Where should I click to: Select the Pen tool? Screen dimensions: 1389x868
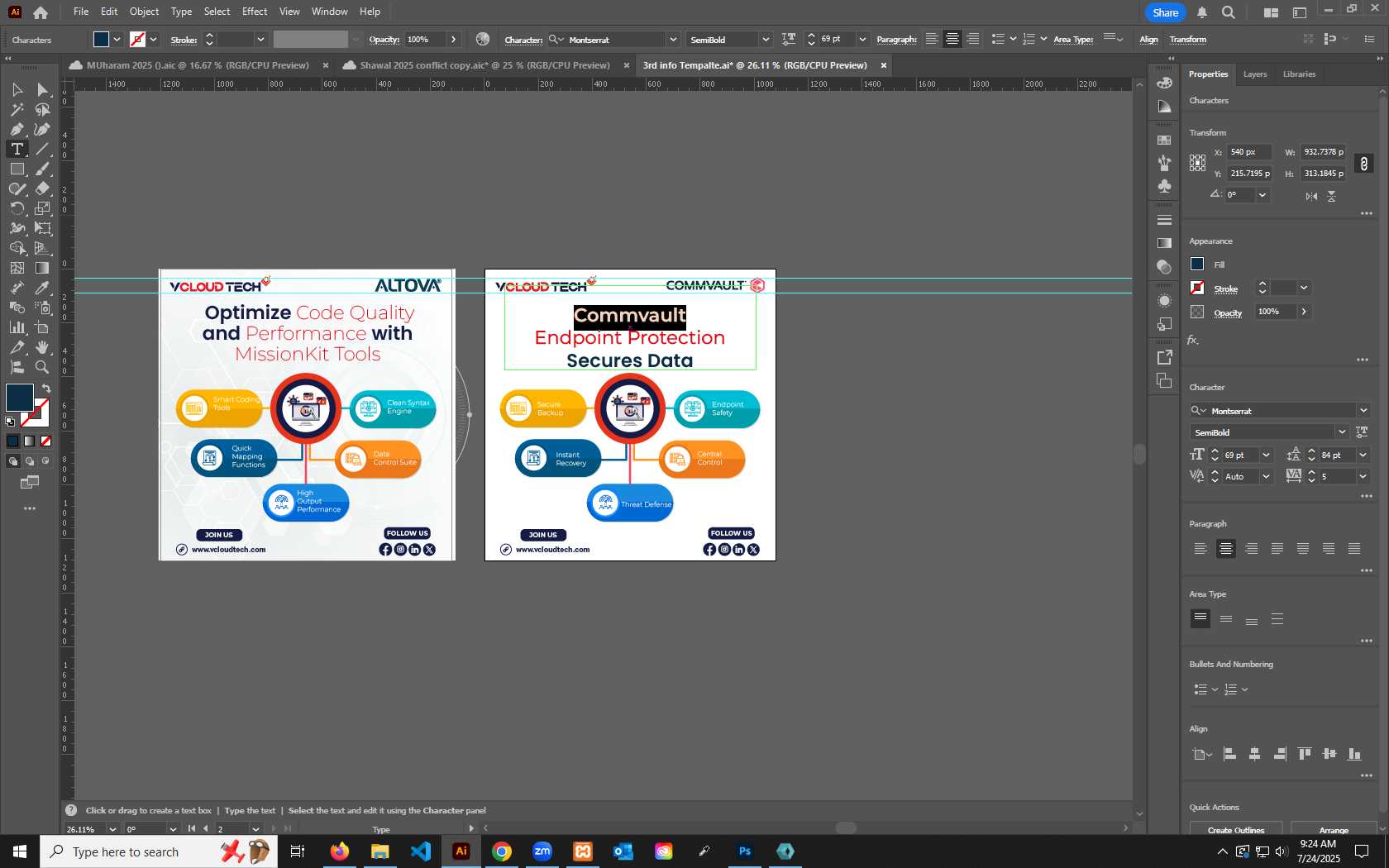tap(17, 129)
